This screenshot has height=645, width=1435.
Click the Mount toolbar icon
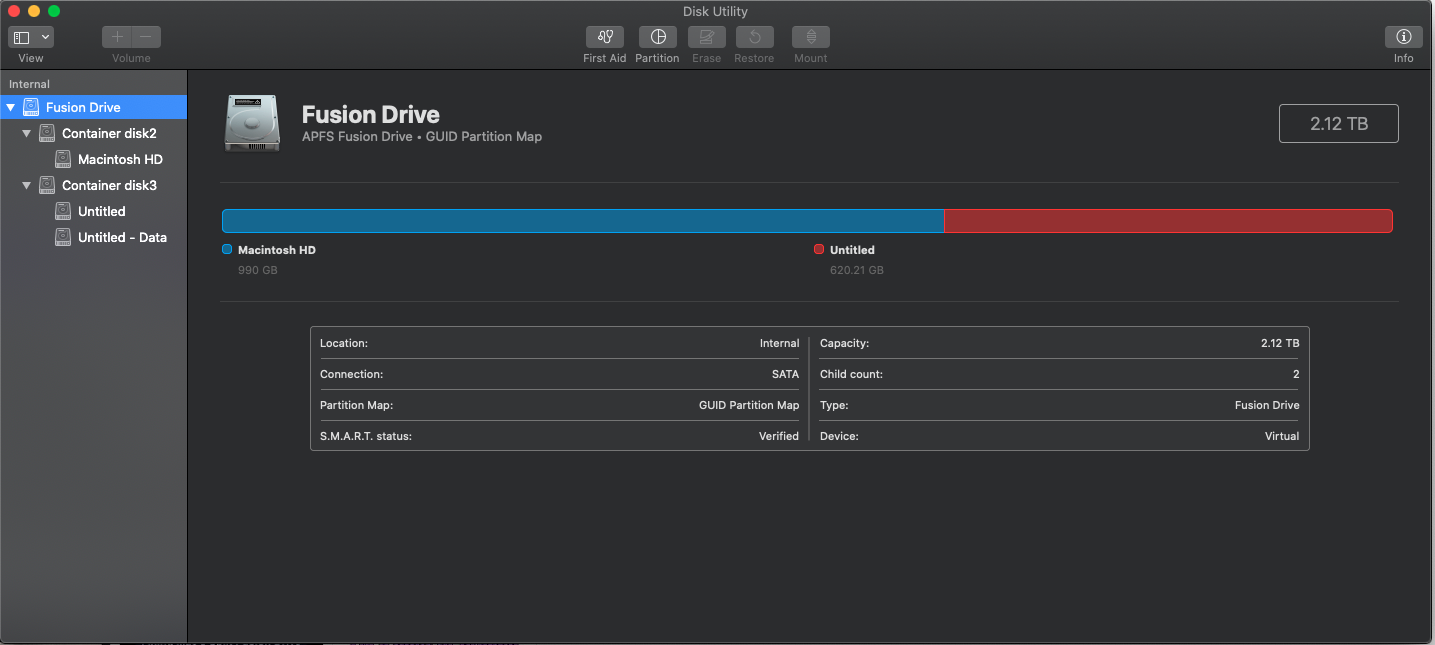810,37
